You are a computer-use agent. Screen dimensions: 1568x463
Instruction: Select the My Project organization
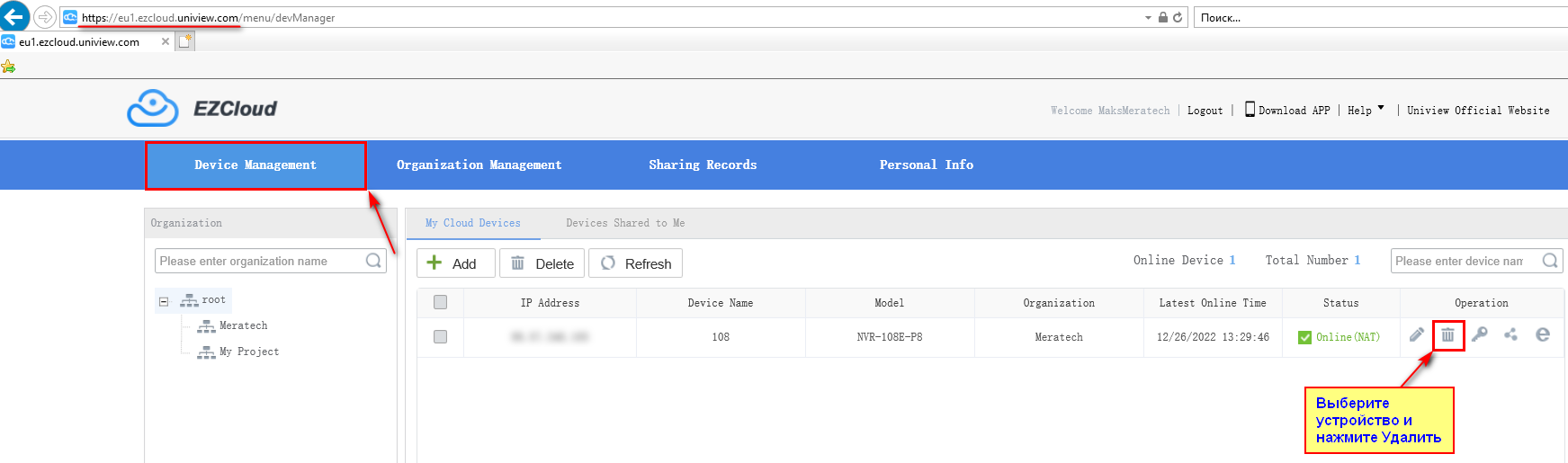pos(238,352)
